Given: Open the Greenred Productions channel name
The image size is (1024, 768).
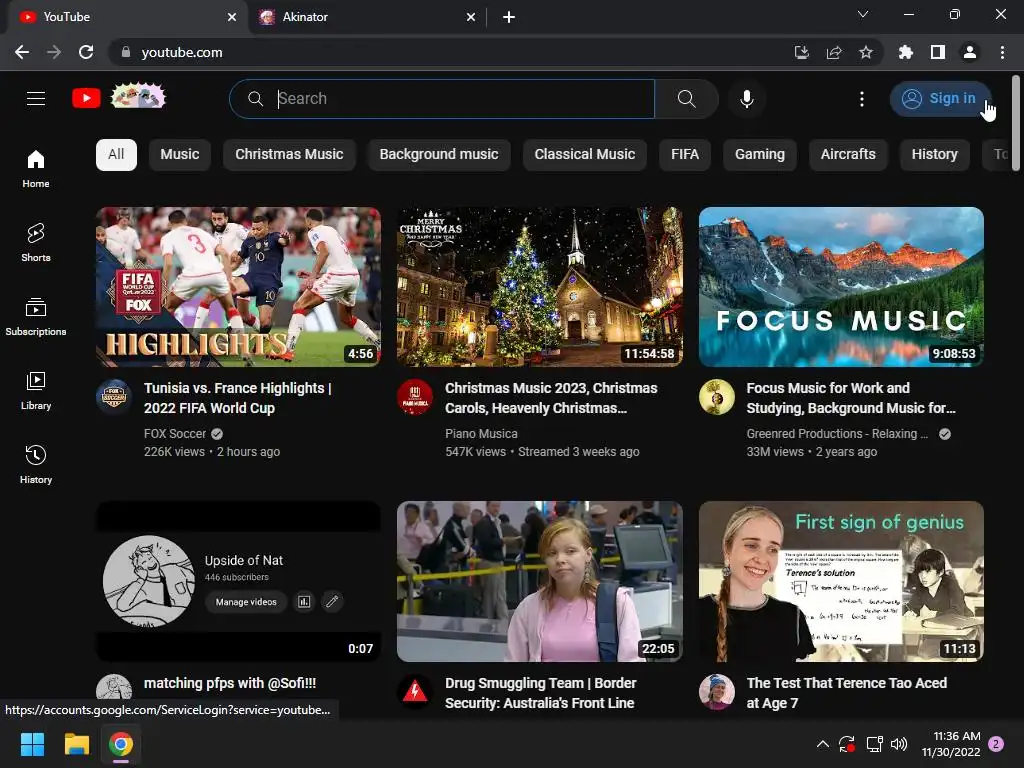Looking at the screenshot, I should pyautogui.click(x=837, y=434).
